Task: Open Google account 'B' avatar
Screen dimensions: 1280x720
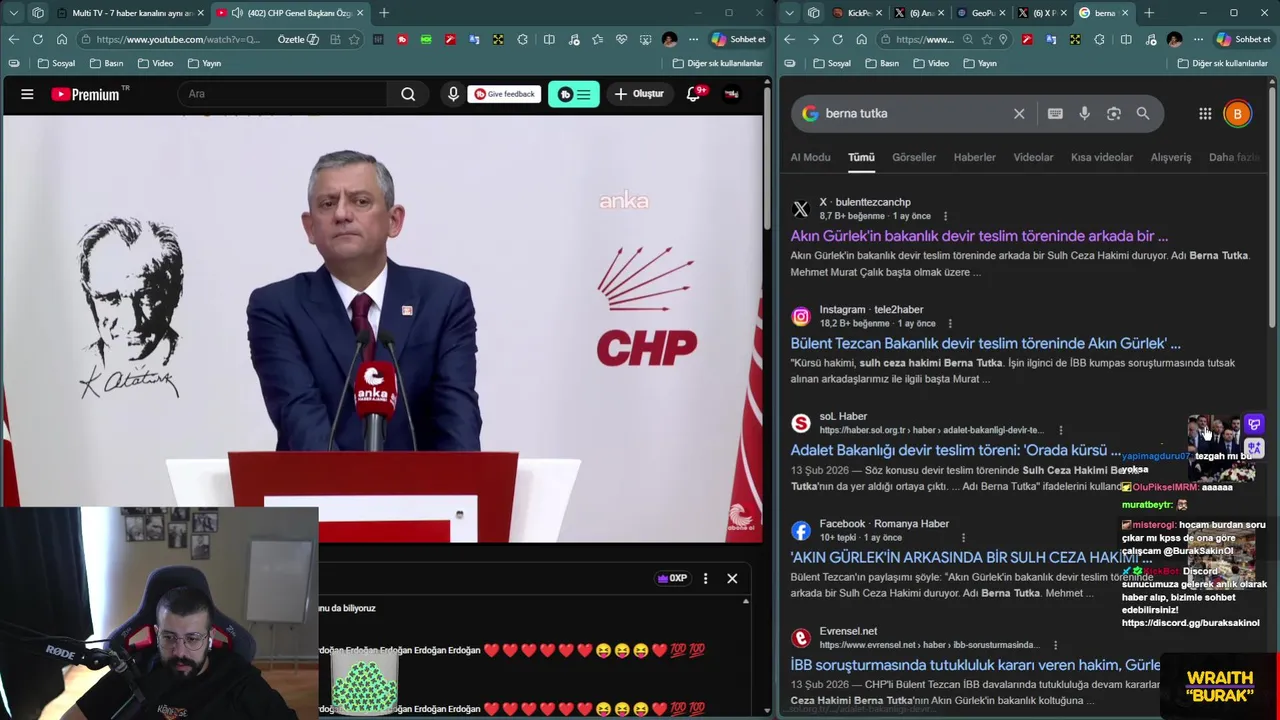Action: [1237, 114]
